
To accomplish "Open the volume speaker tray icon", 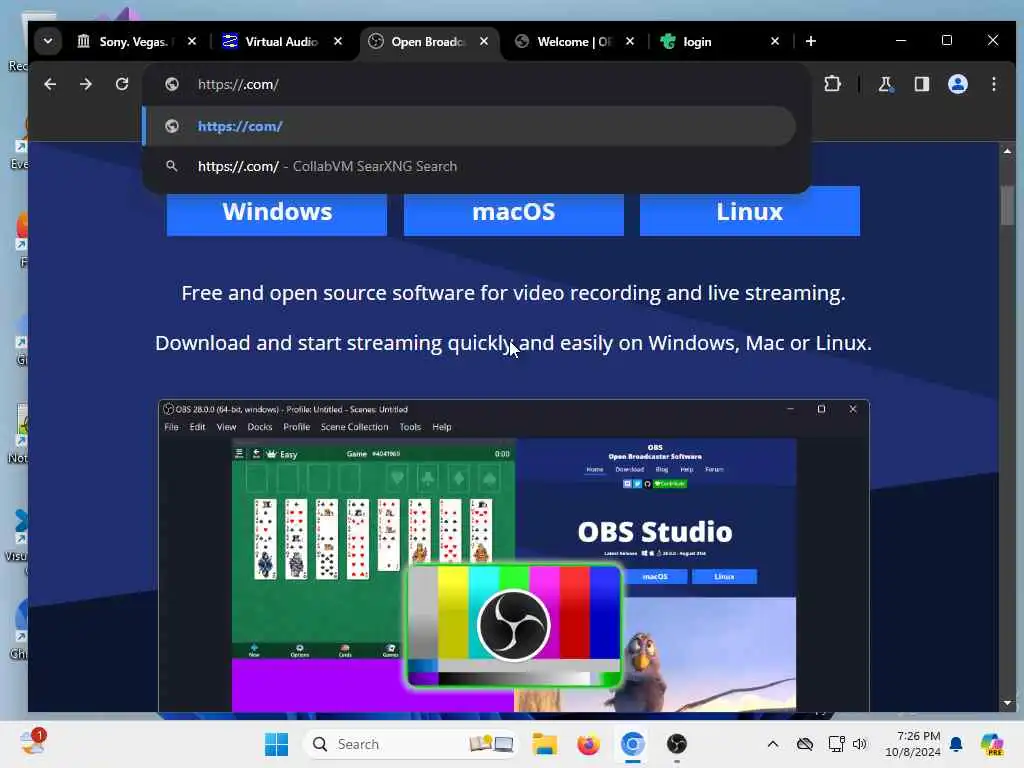I will coord(860,744).
